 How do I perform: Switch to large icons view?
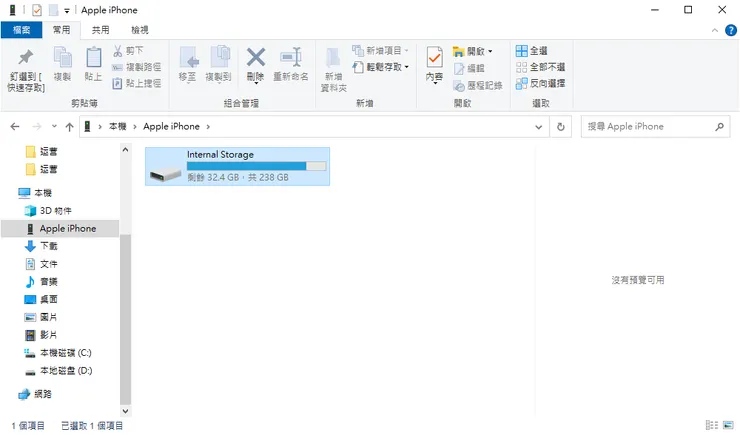pyautogui.click(x=728, y=425)
